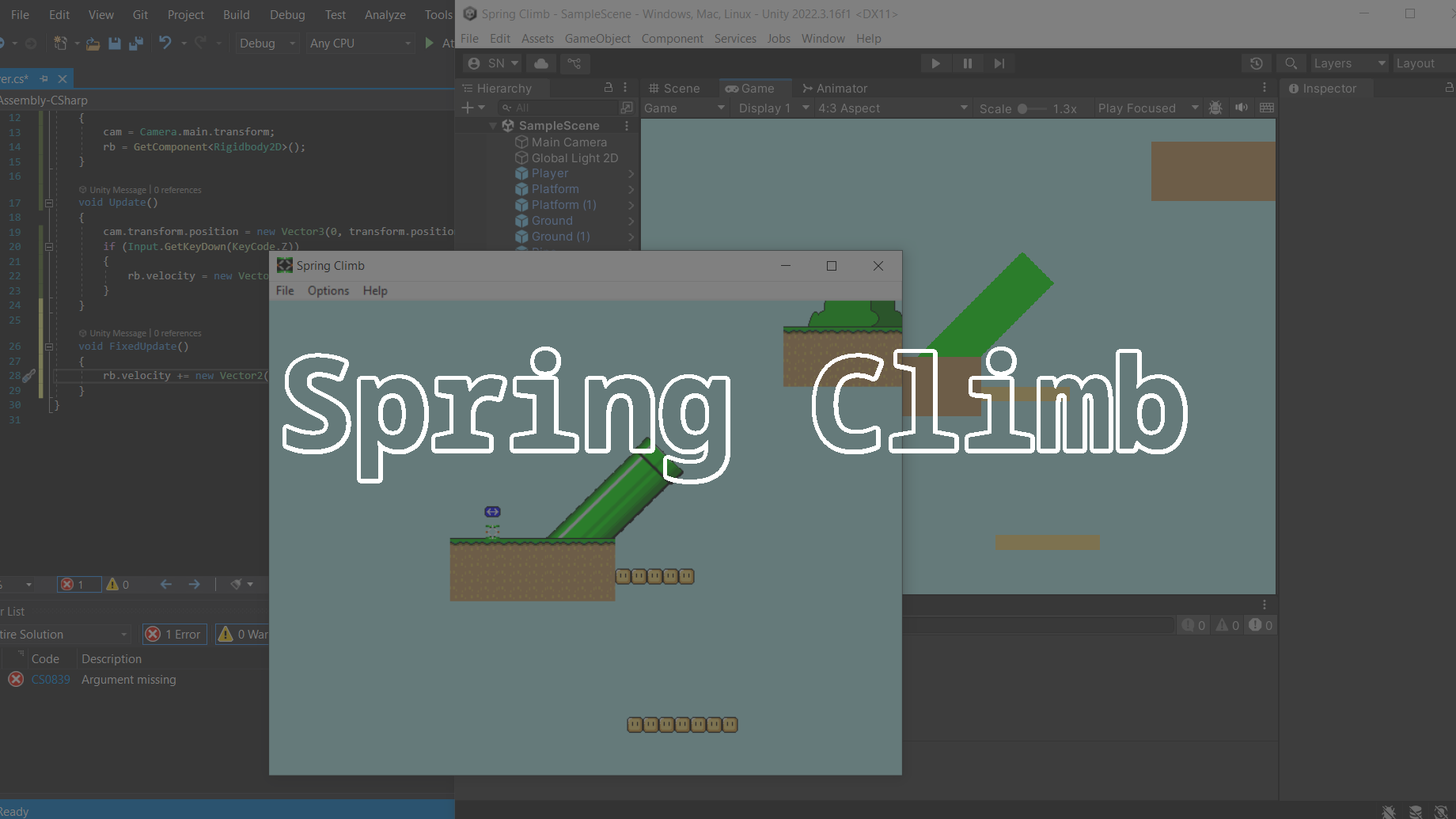Open the Any CPU platform dropdown

360,44
